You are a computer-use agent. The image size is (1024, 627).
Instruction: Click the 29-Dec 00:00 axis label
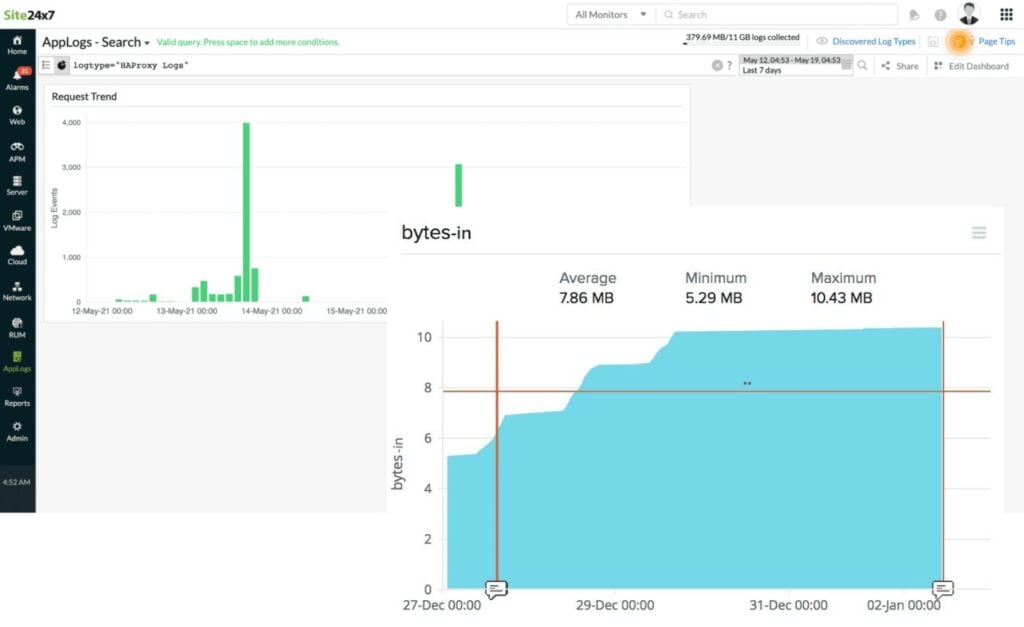point(615,605)
